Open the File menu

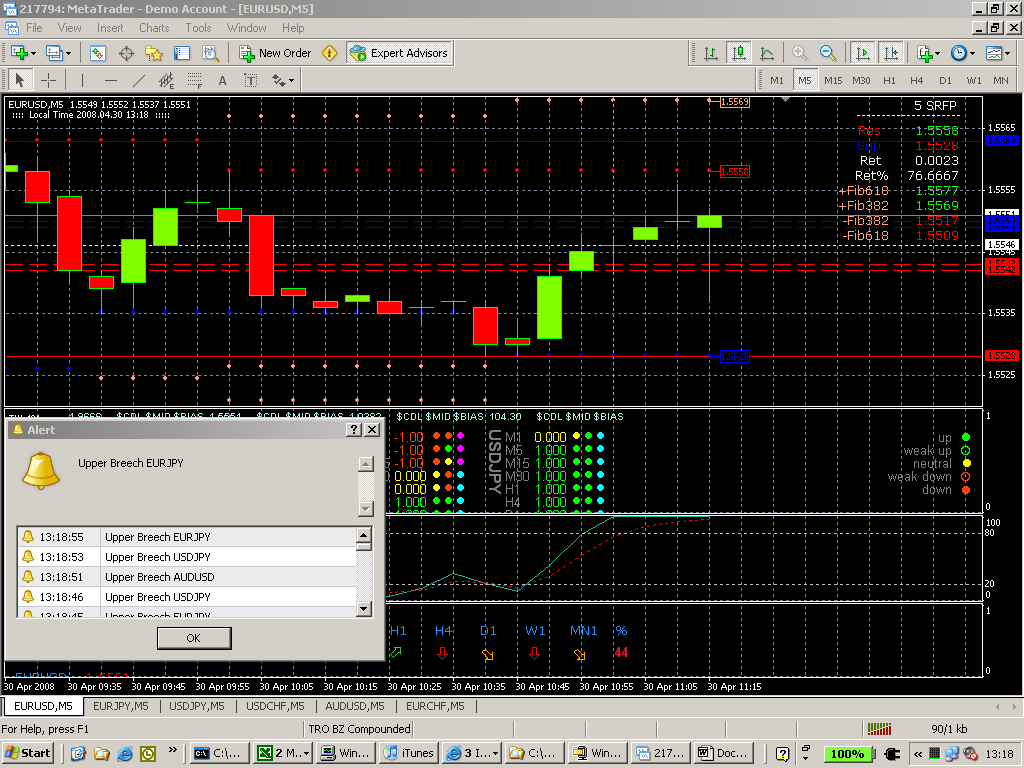click(x=34, y=28)
